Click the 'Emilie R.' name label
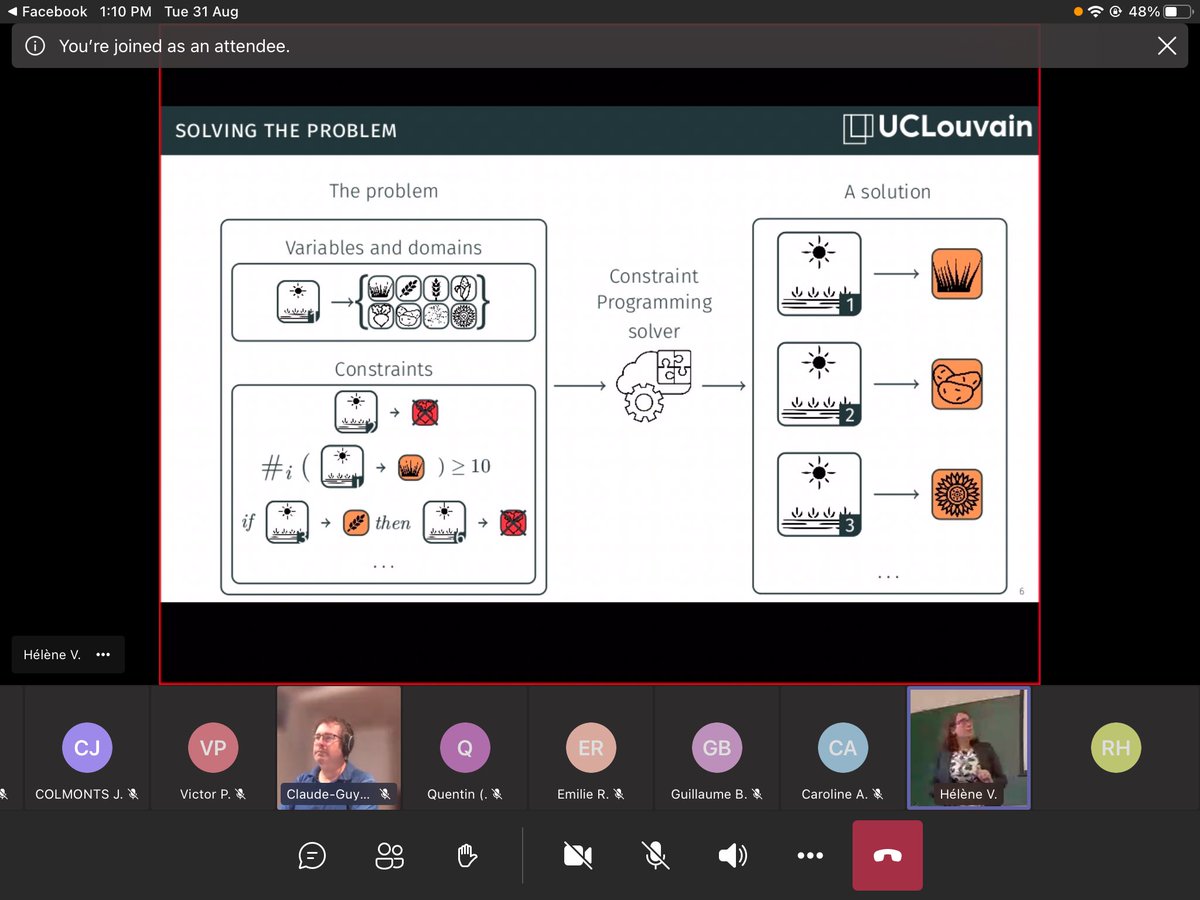This screenshot has height=900, width=1200. pos(582,794)
